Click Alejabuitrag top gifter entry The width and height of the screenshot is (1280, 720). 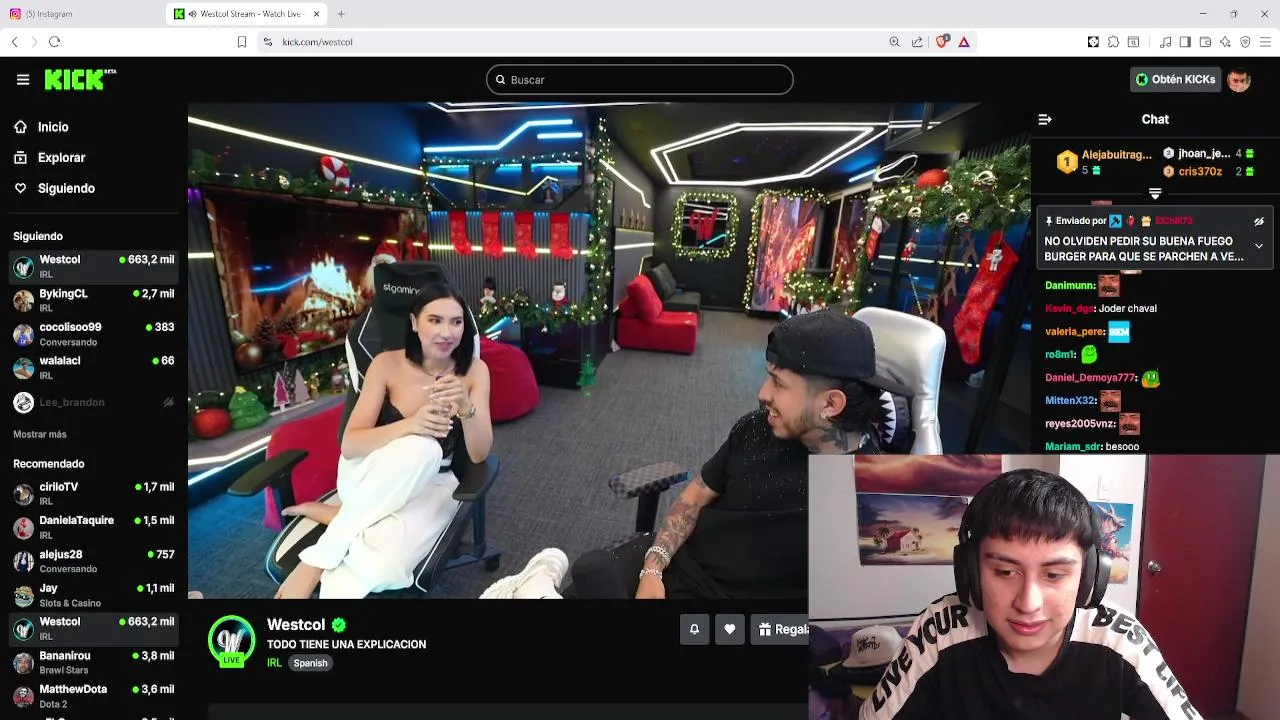[x=1104, y=162]
